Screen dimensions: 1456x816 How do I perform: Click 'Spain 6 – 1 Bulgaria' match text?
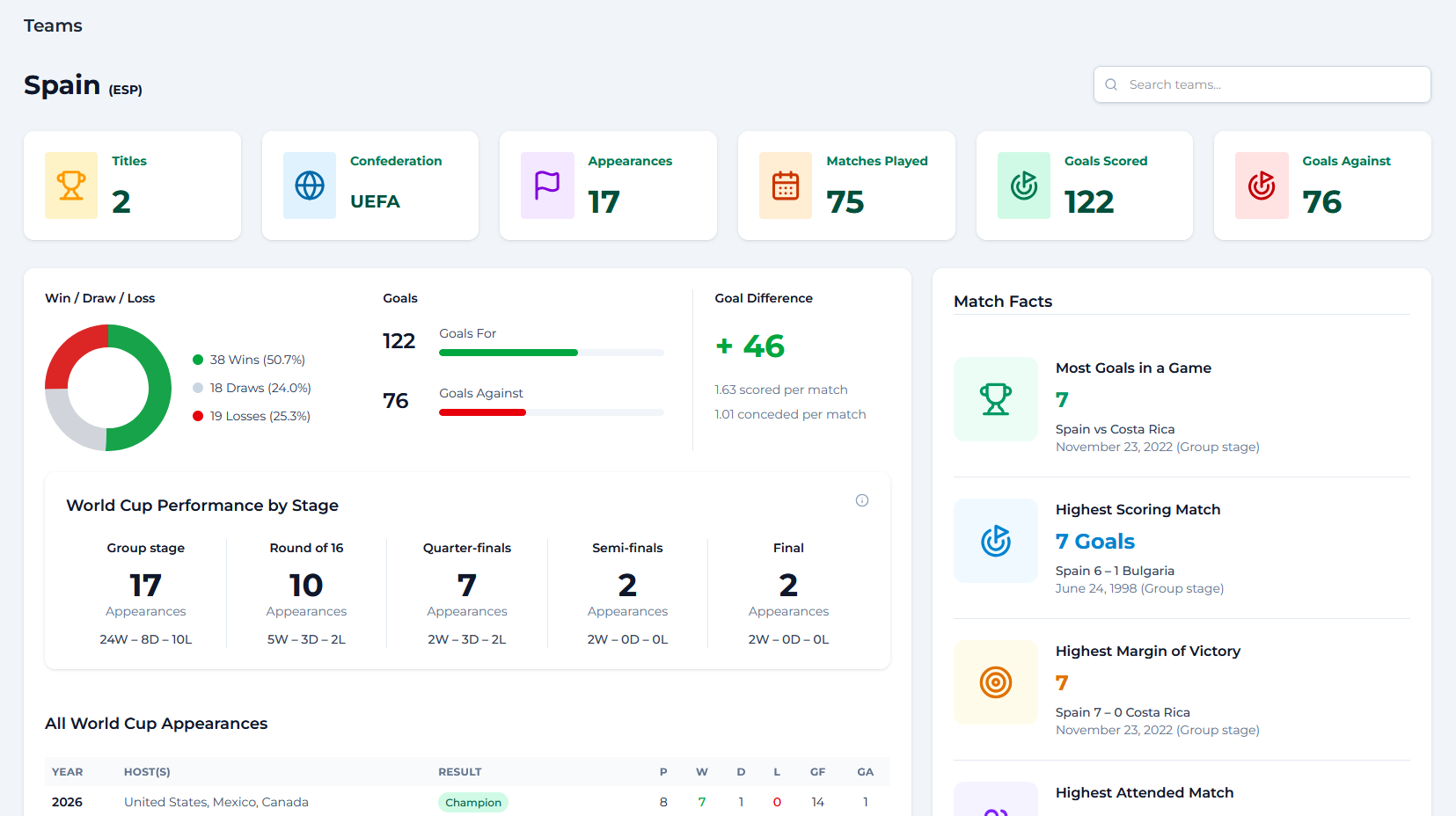[1115, 571]
